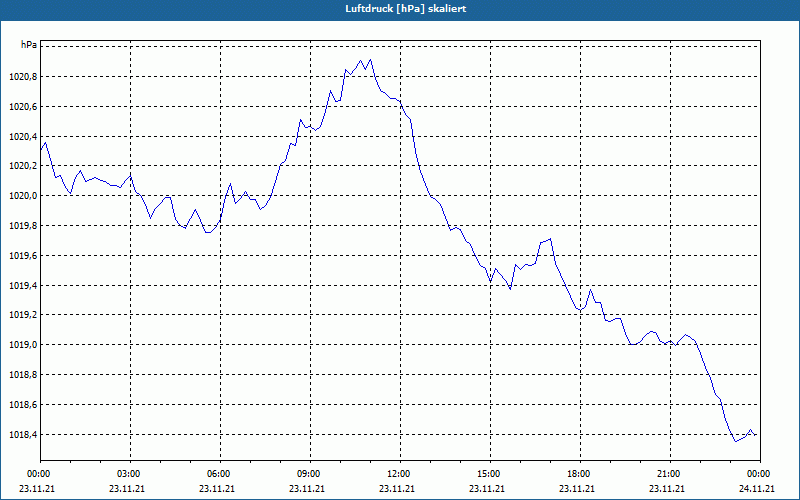Select the 21:00 x-axis label
The height and width of the screenshot is (500, 800).
pos(670,473)
